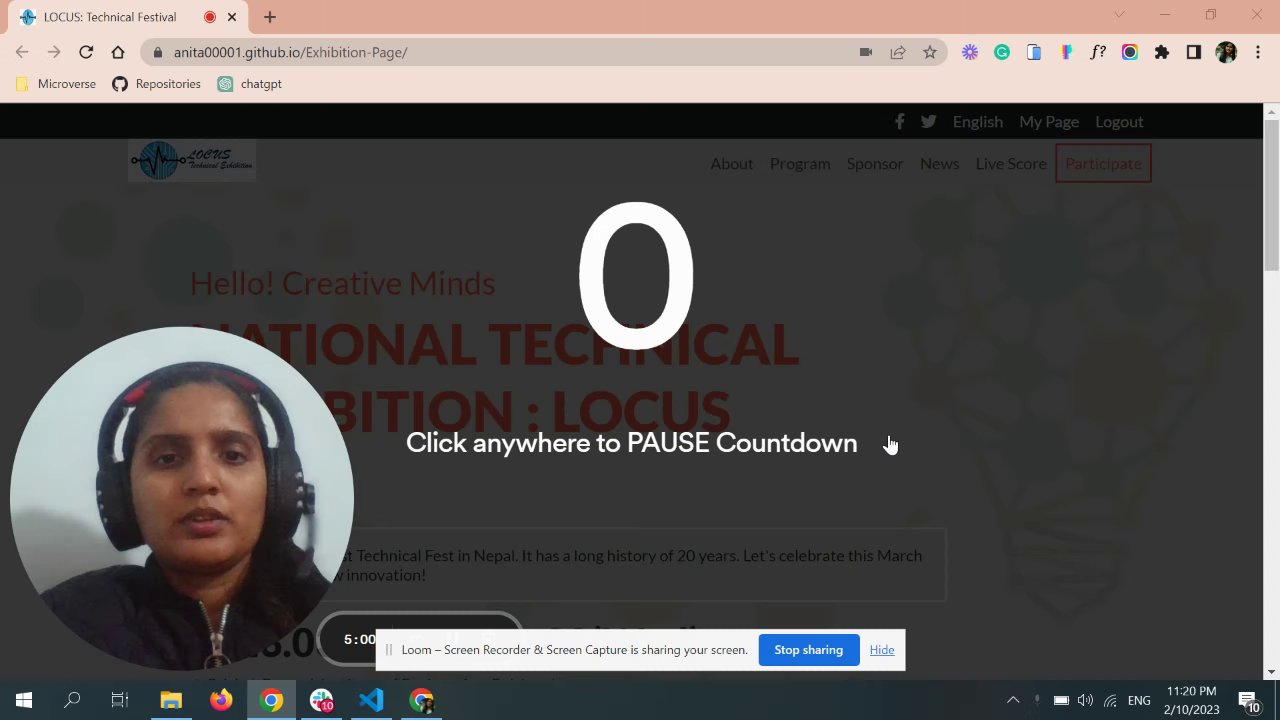Open the camera screenshot extension icon
This screenshot has width=1280, height=720.
click(1130, 52)
